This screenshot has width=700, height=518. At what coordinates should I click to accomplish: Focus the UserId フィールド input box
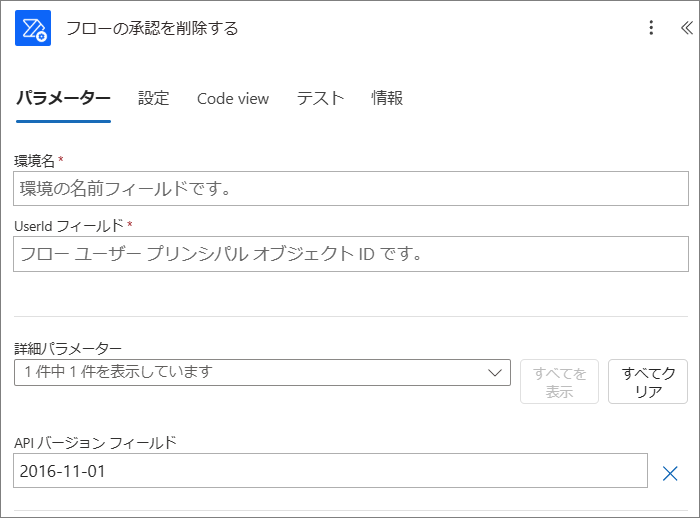coord(351,254)
